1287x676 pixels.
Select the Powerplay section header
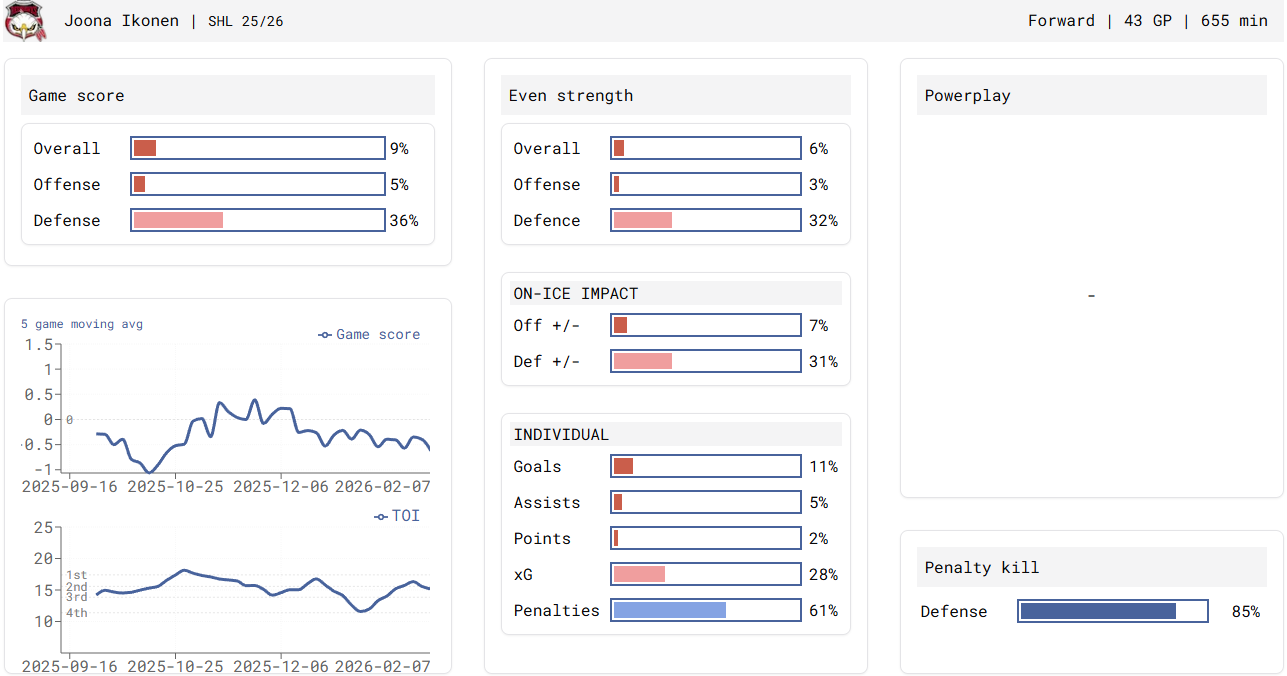coord(1091,96)
